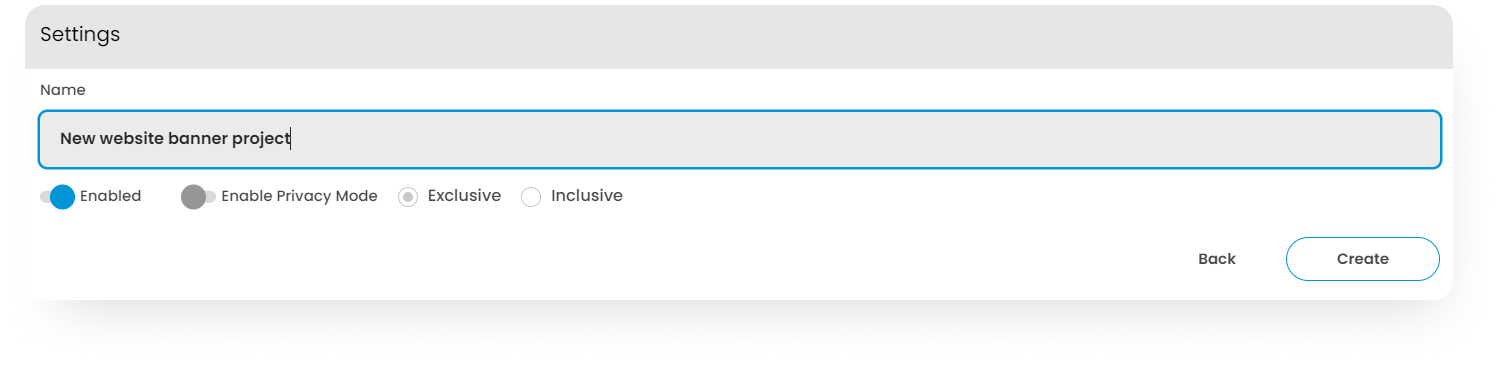Turn on the Enable Privacy Mode switch

coord(198,196)
